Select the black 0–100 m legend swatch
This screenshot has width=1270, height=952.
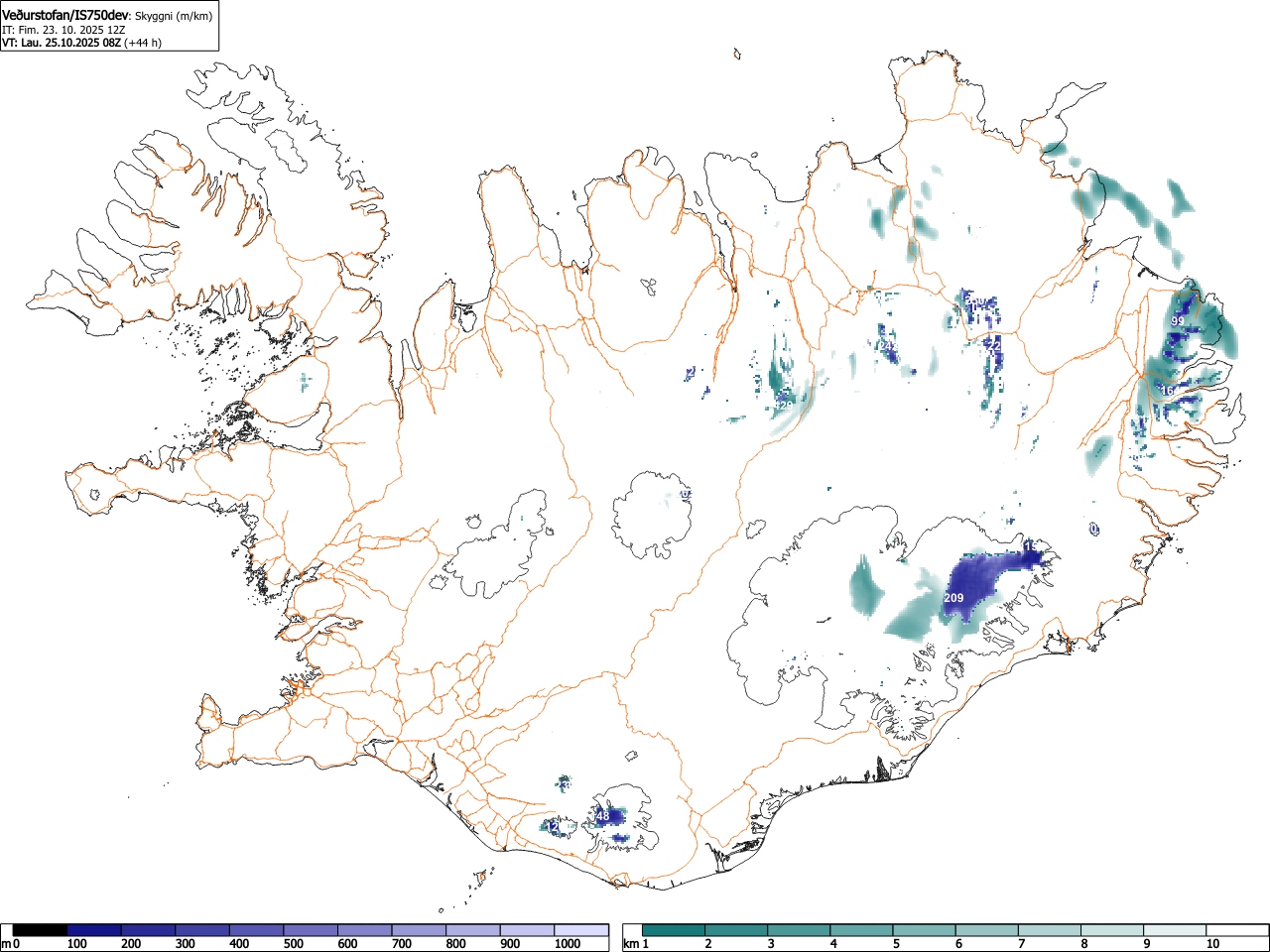click(x=40, y=930)
